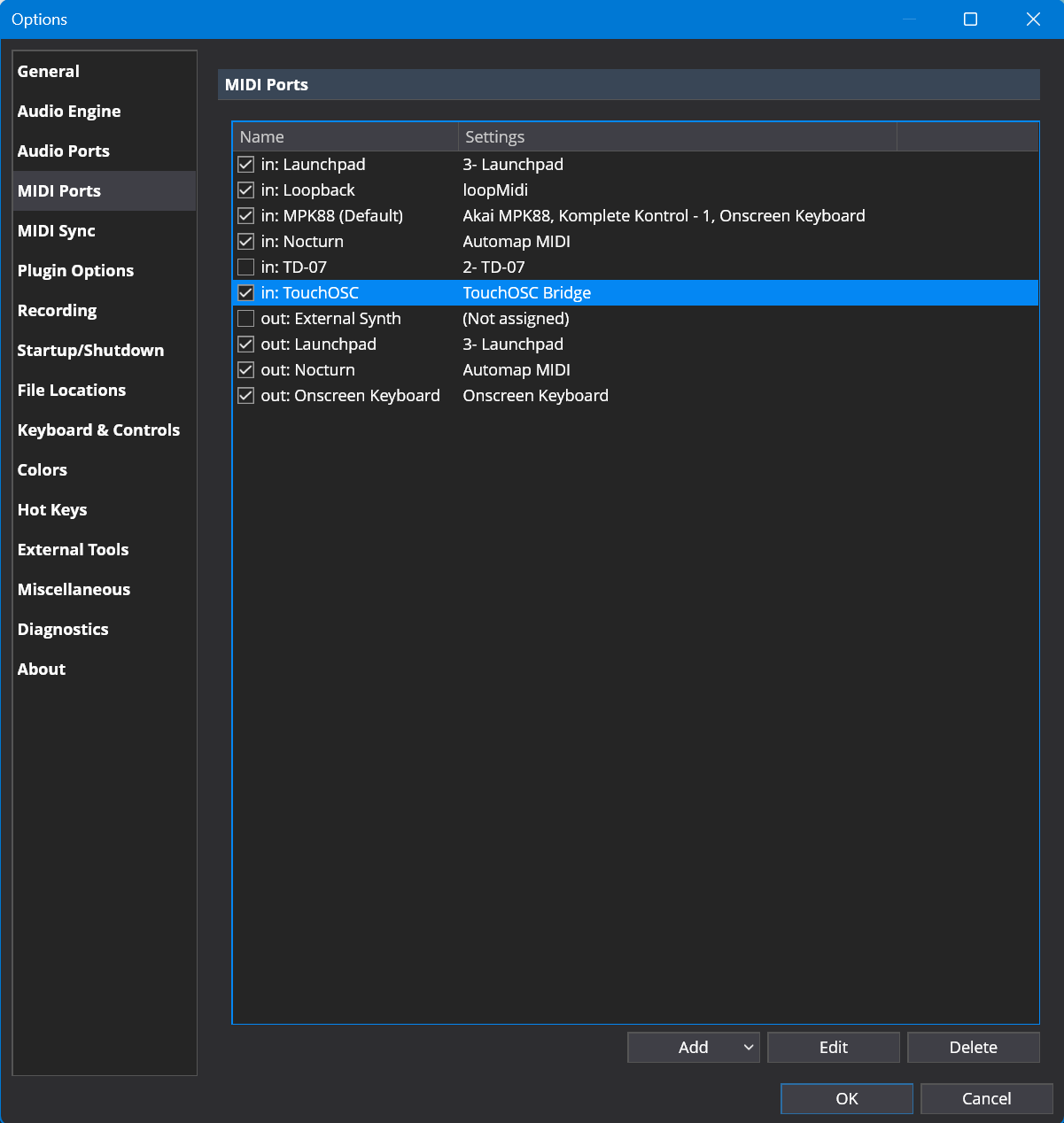Click the Edit button
1064x1123 pixels.
coord(833,1048)
